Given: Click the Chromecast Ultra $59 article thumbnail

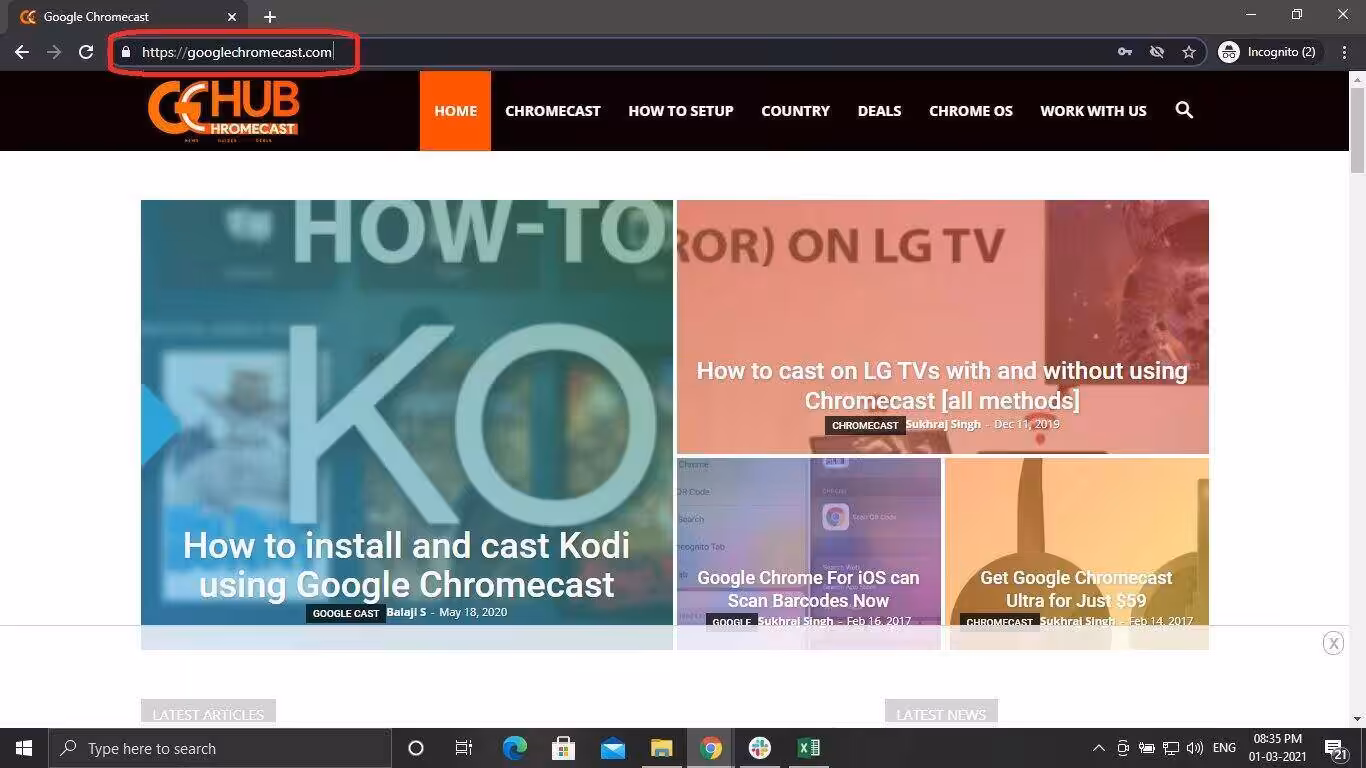Looking at the screenshot, I should pyautogui.click(x=1077, y=553).
